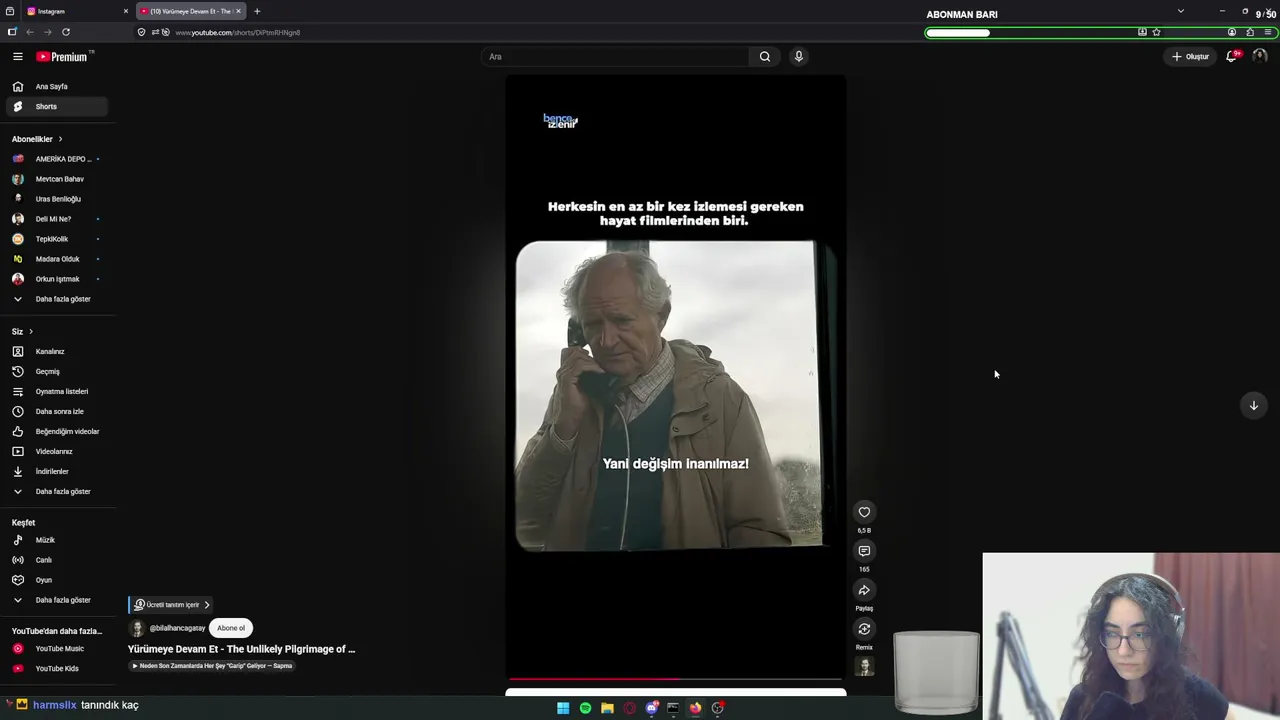Click the search magnifier button
The width and height of the screenshot is (1280, 720).
click(x=765, y=57)
